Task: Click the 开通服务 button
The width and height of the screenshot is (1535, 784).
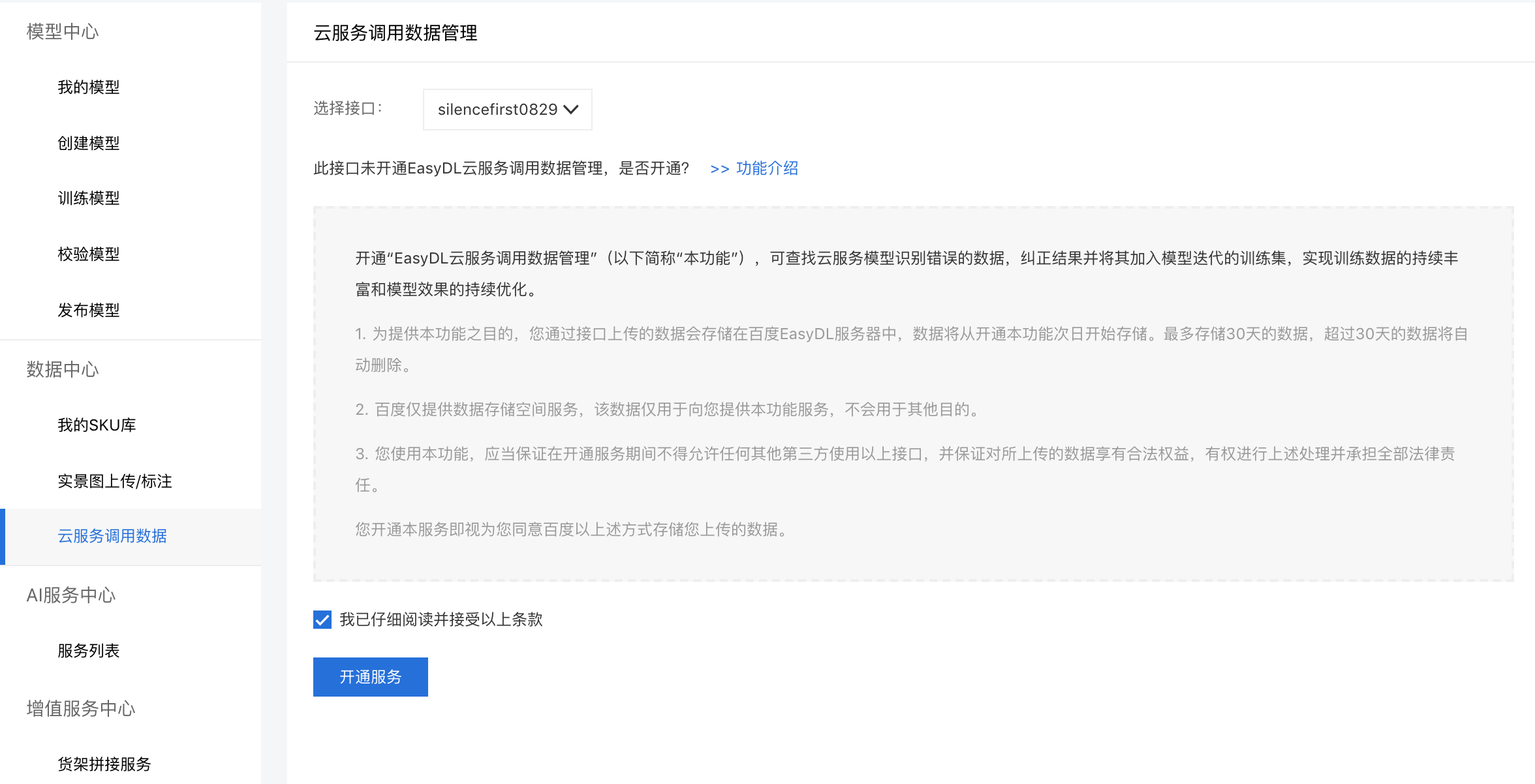Action: (x=371, y=677)
